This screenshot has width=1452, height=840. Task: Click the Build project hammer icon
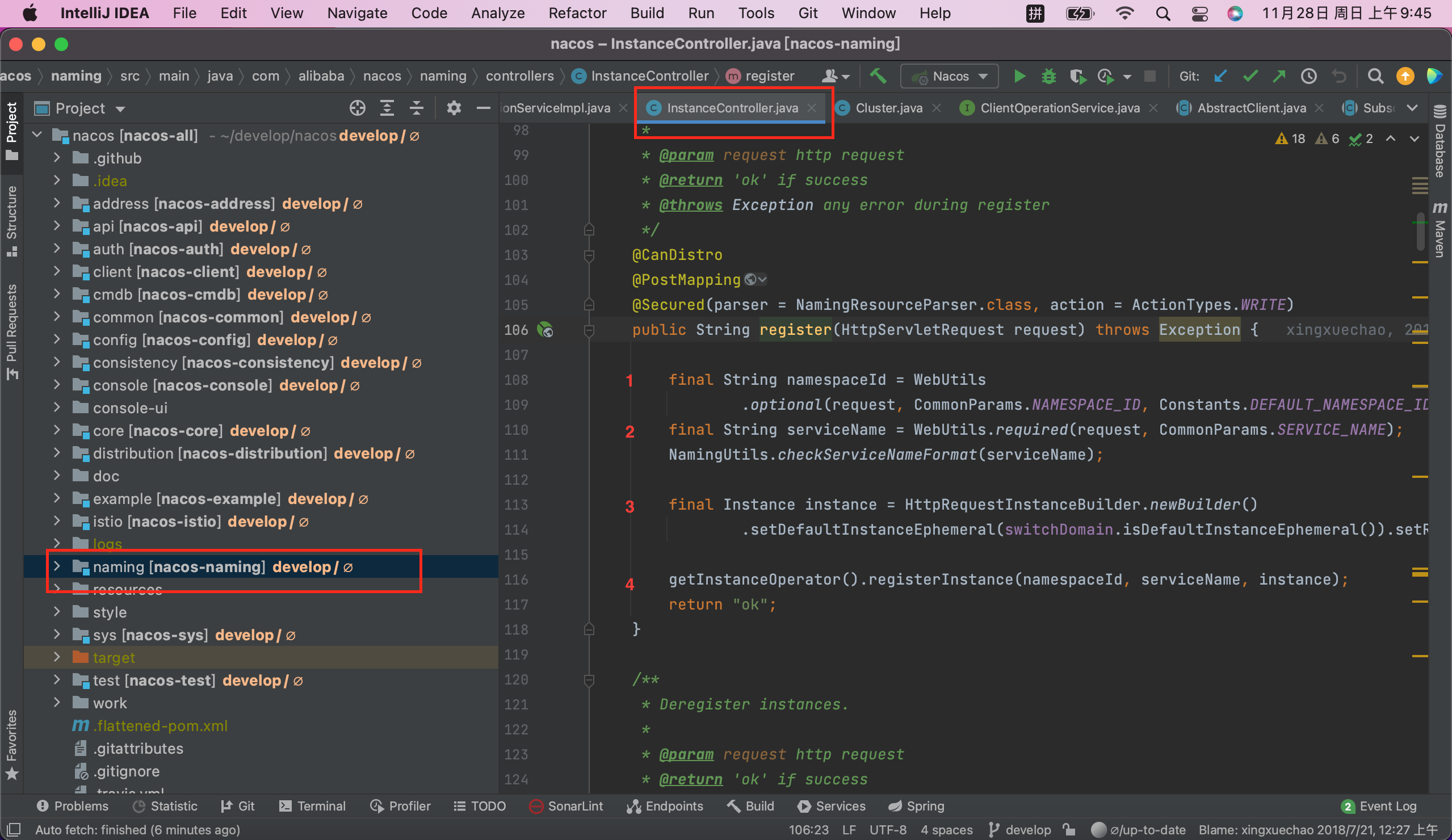pyautogui.click(x=878, y=76)
